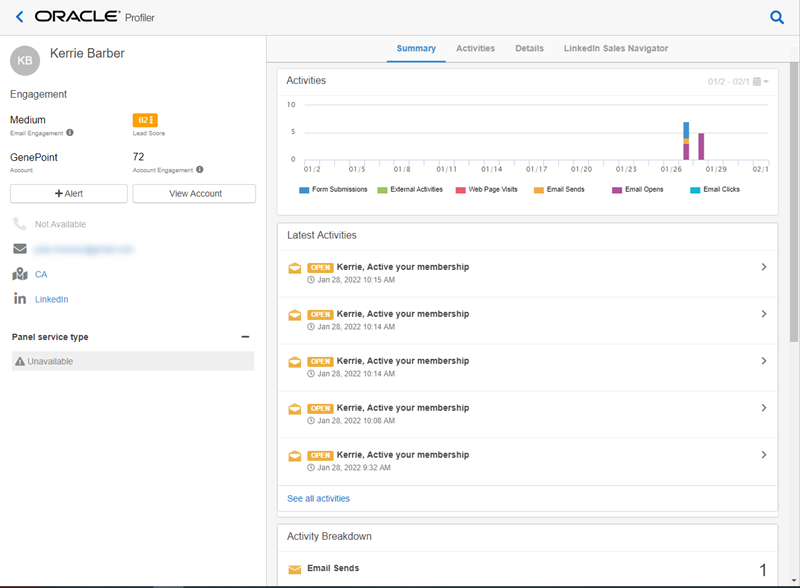The image size is (800, 588).
Task: Click the Email Sends envelope icon in breakdown
Action: tap(295, 570)
